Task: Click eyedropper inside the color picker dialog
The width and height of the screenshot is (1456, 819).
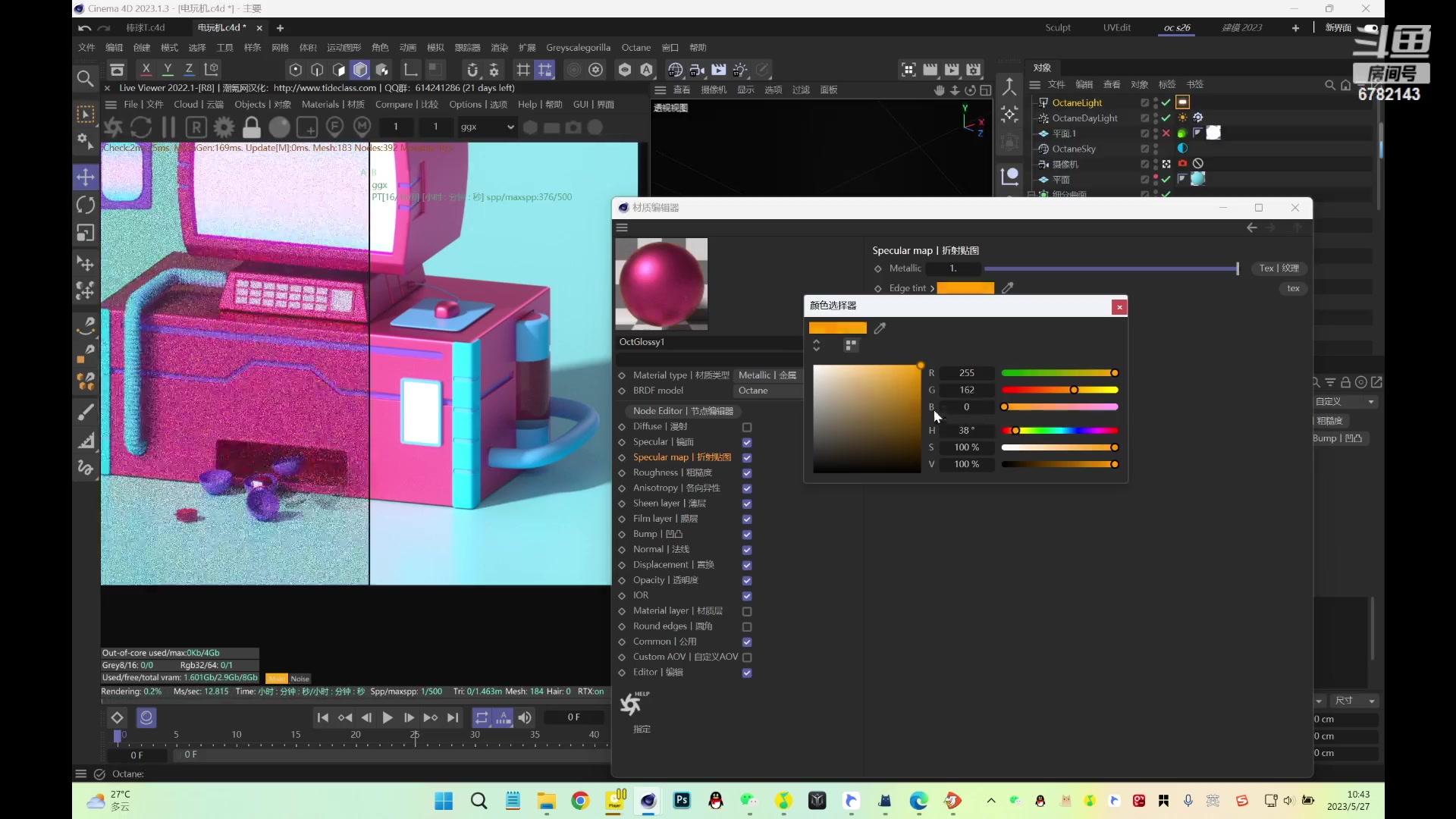Action: click(x=880, y=328)
